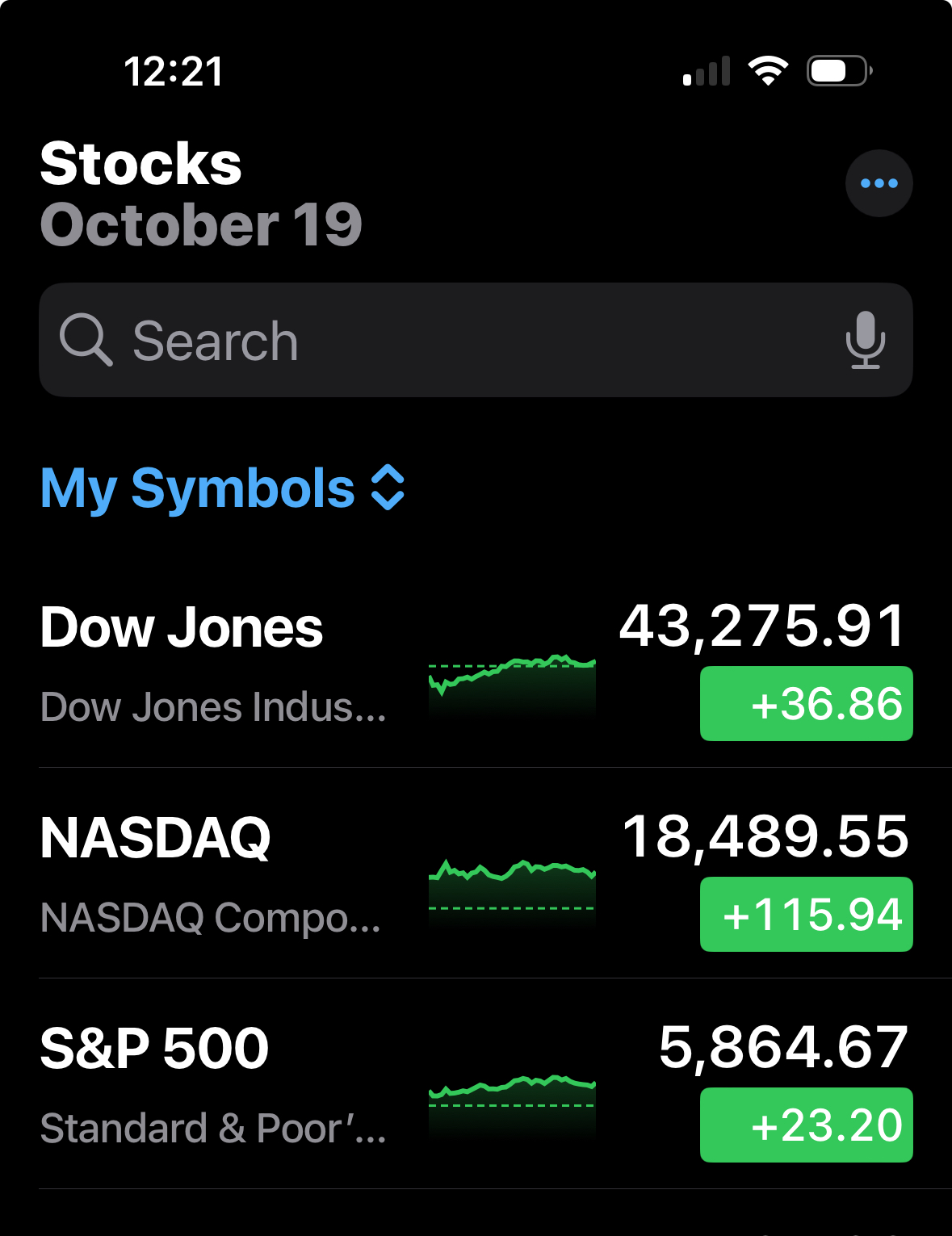Open the Dow Jones sparkline chart
The image size is (952, 1236).
tap(512, 685)
